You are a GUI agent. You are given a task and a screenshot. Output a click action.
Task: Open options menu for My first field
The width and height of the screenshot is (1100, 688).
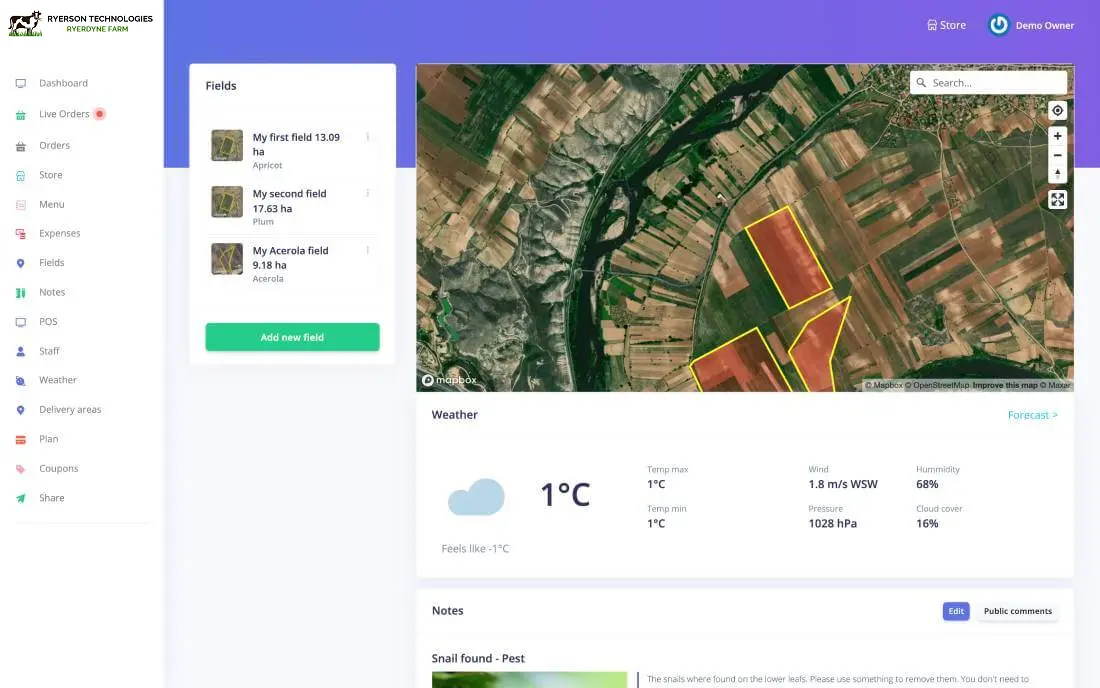[x=368, y=137]
